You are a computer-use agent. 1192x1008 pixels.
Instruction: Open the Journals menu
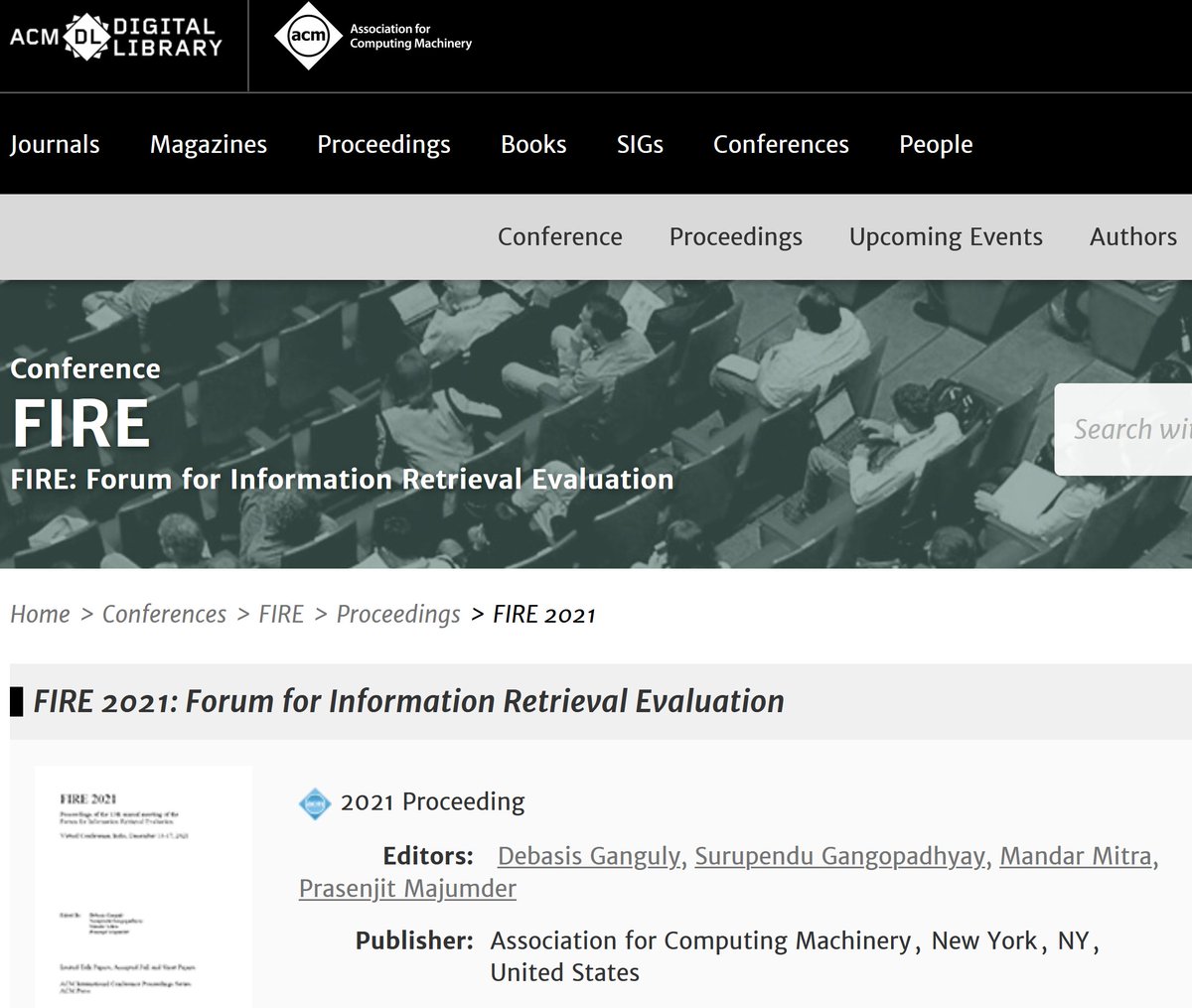click(55, 145)
